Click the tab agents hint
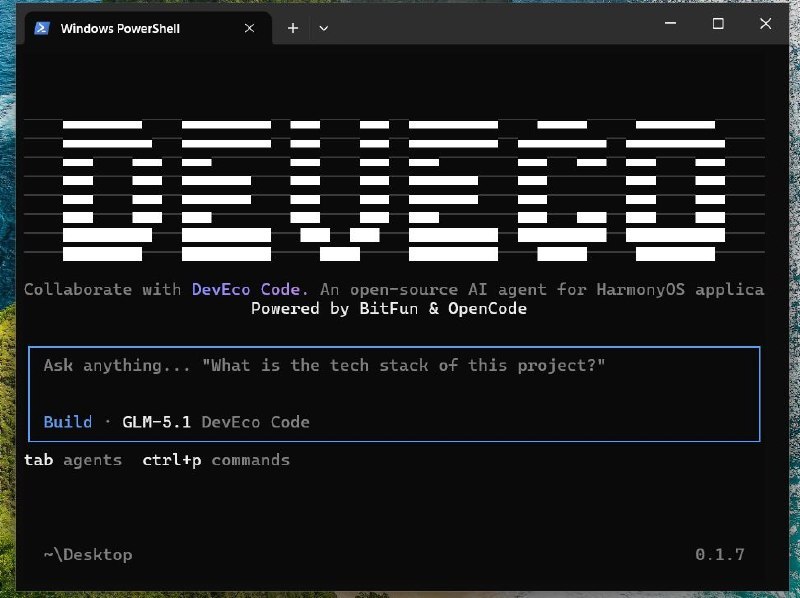This screenshot has height=598, width=800. (x=73, y=460)
